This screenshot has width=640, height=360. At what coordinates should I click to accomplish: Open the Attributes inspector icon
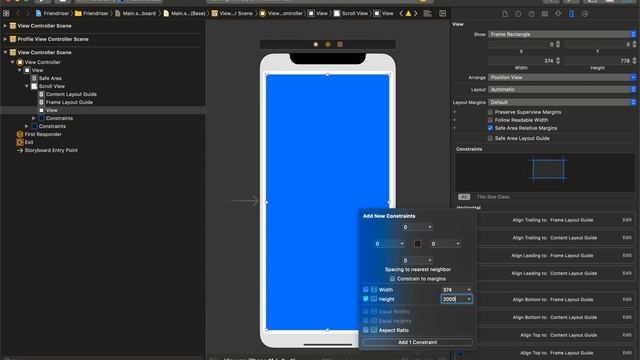(558, 13)
